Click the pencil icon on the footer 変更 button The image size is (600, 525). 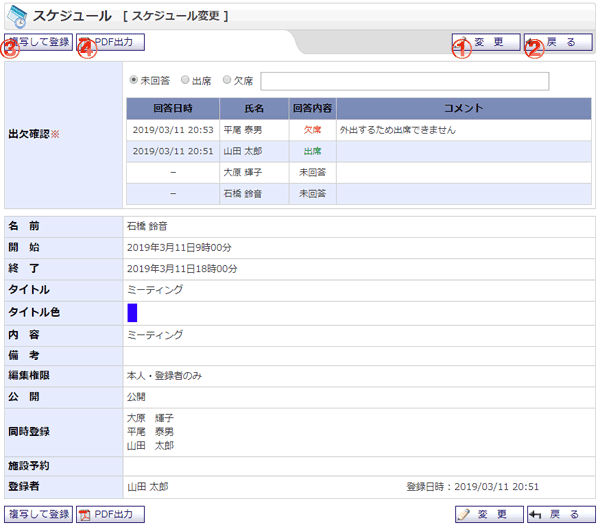pyautogui.click(x=464, y=514)
